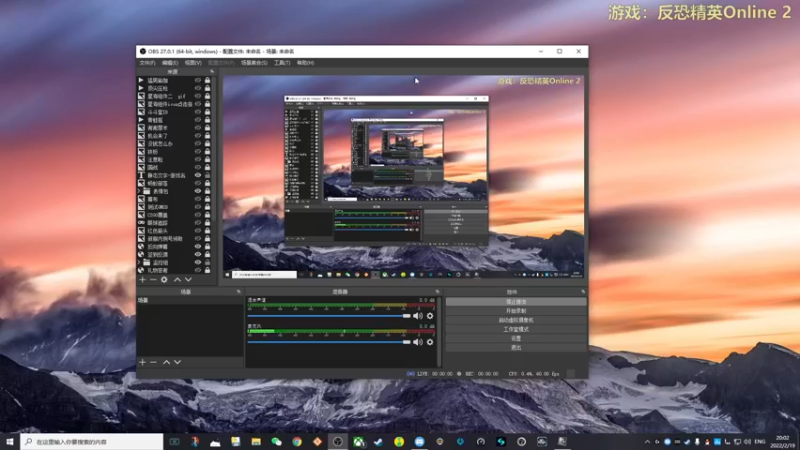Open Steam from the taskbar
The image size is (800, 450).
(378, 441)
